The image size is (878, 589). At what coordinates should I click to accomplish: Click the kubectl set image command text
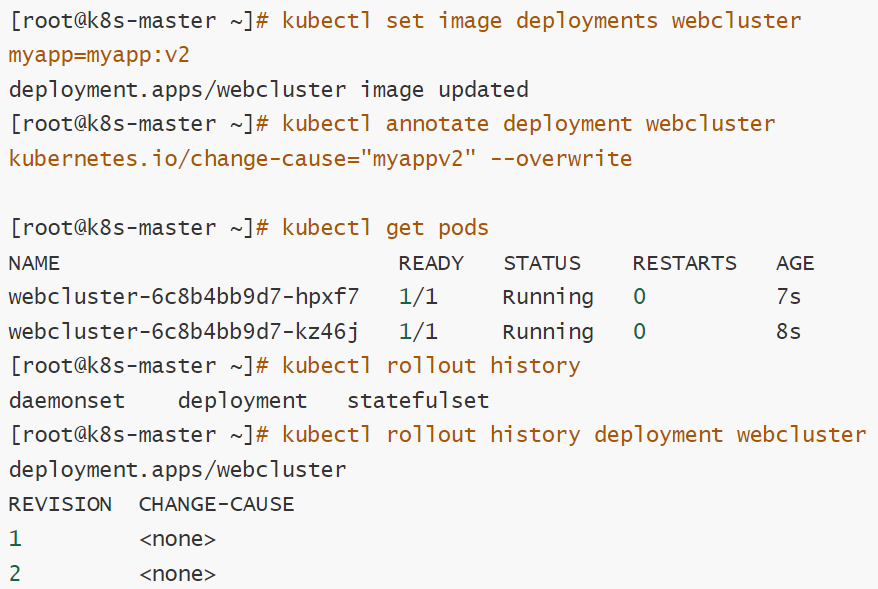point(541,21)
